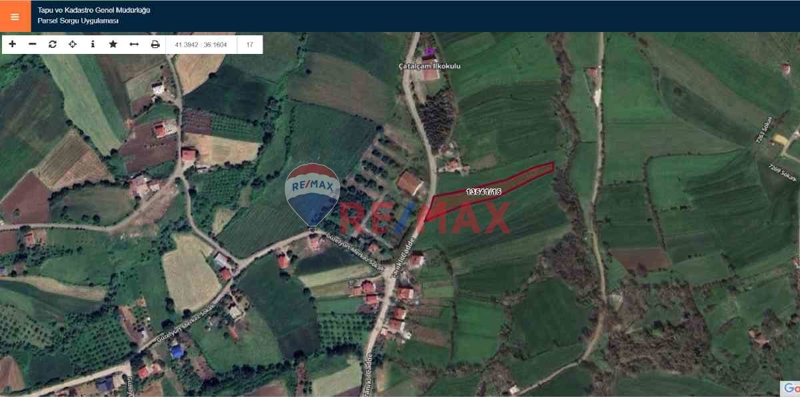The image size is (800, 397).
Task: Select the info query tool
Action: pyautogui.click(x=92, y=44)
